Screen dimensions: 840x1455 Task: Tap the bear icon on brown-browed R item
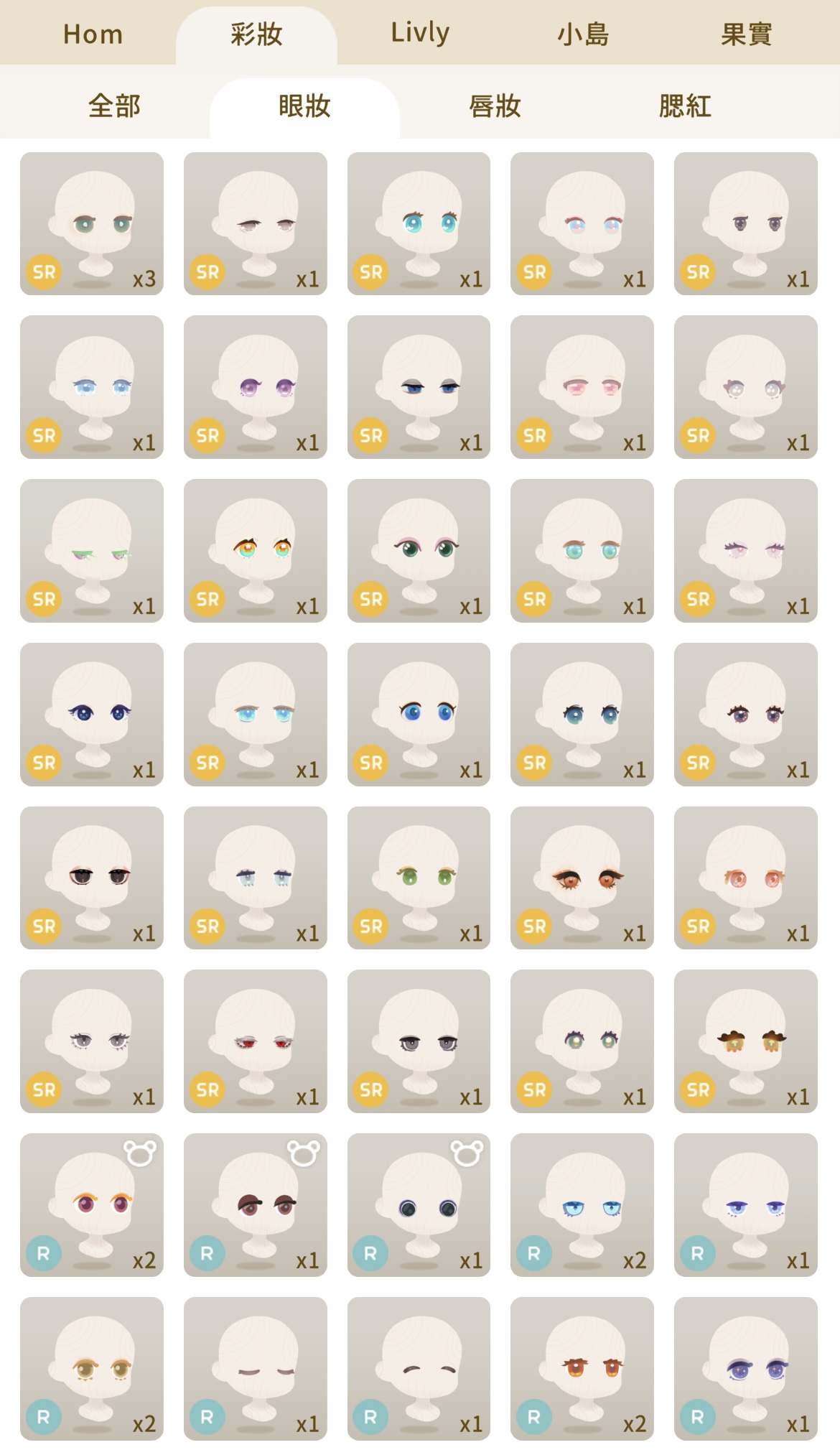click(x=304, y=1153)
